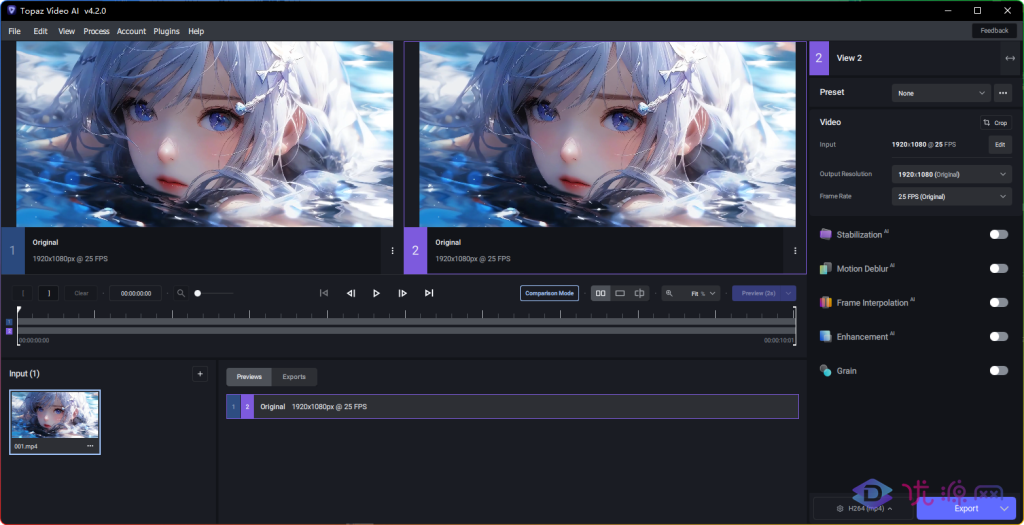Open the preset options three-dot button
Viewport: 1024px width, 525px height.
click(x=1002, y=93)
